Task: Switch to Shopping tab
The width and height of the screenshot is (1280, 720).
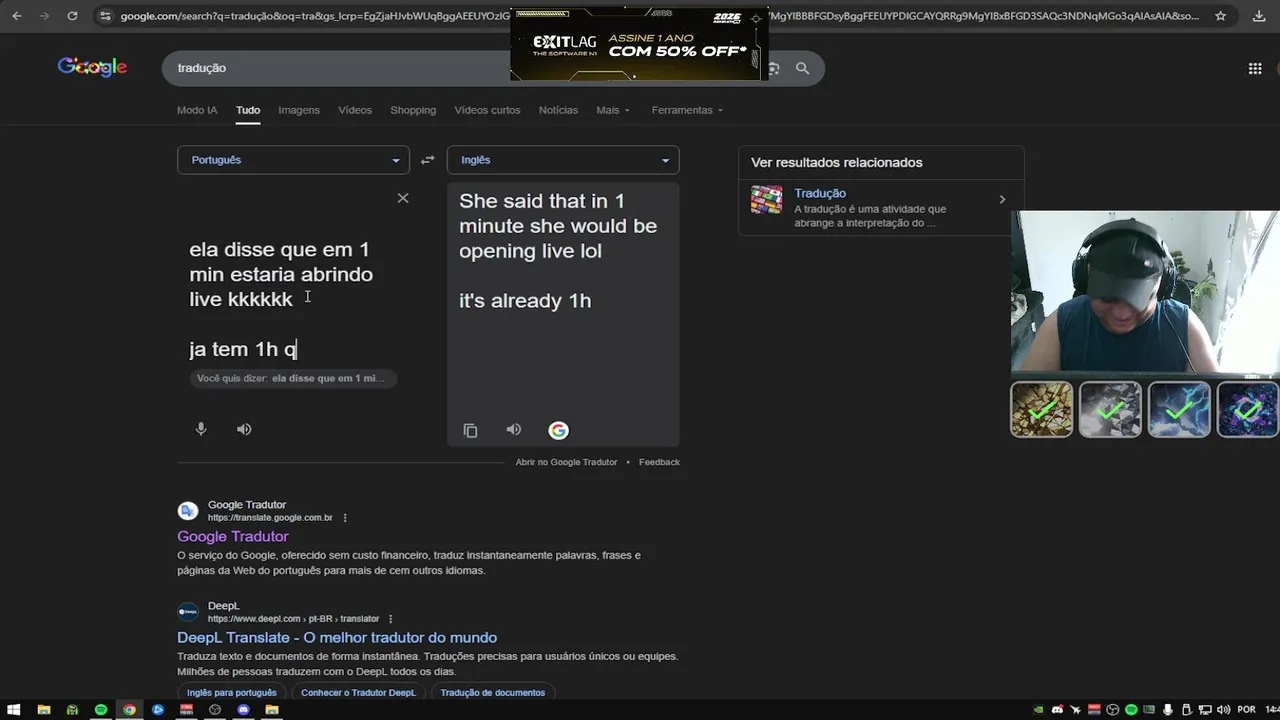Action: pos(413,110)
